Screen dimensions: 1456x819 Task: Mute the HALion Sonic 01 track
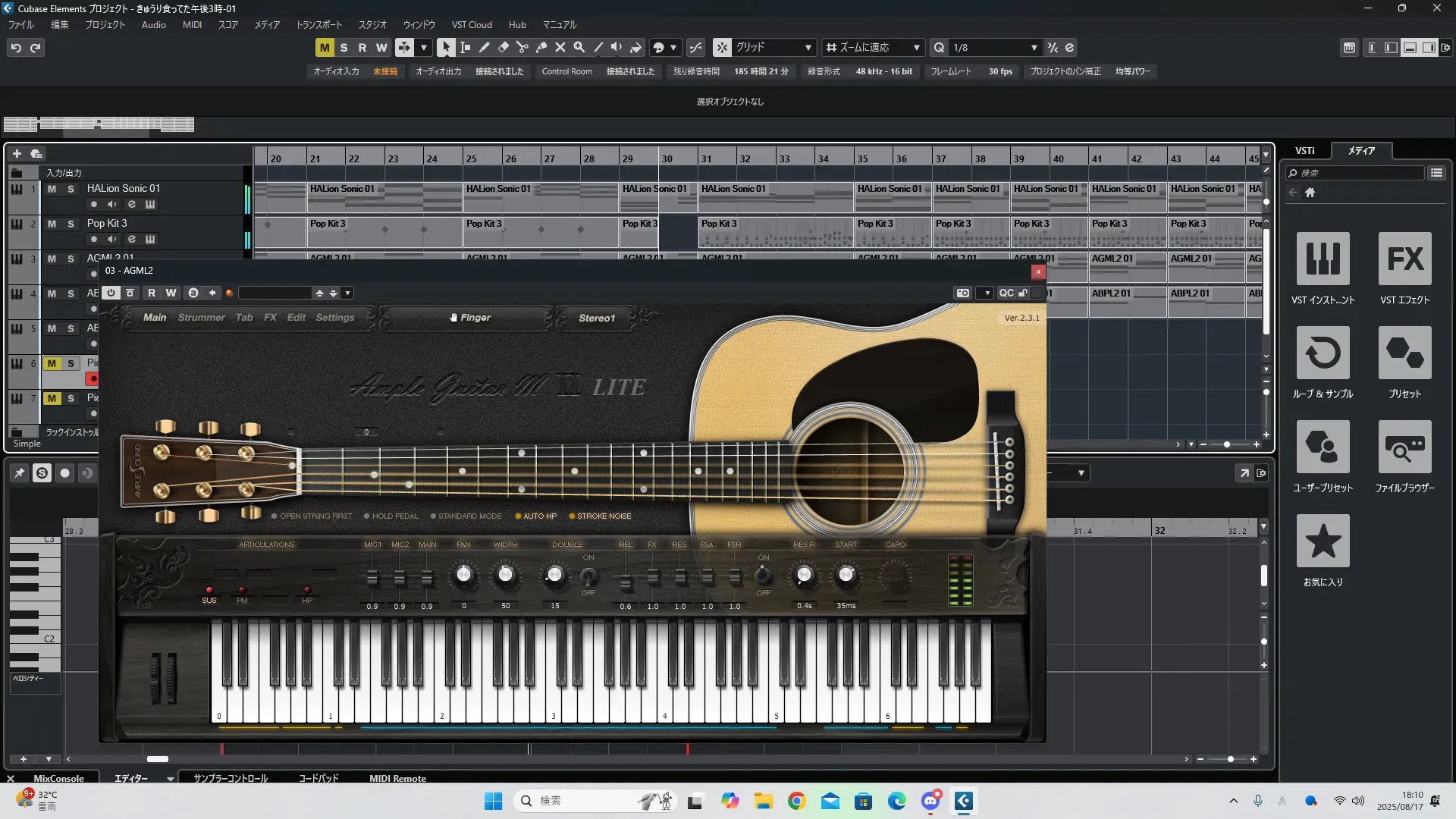52,189
